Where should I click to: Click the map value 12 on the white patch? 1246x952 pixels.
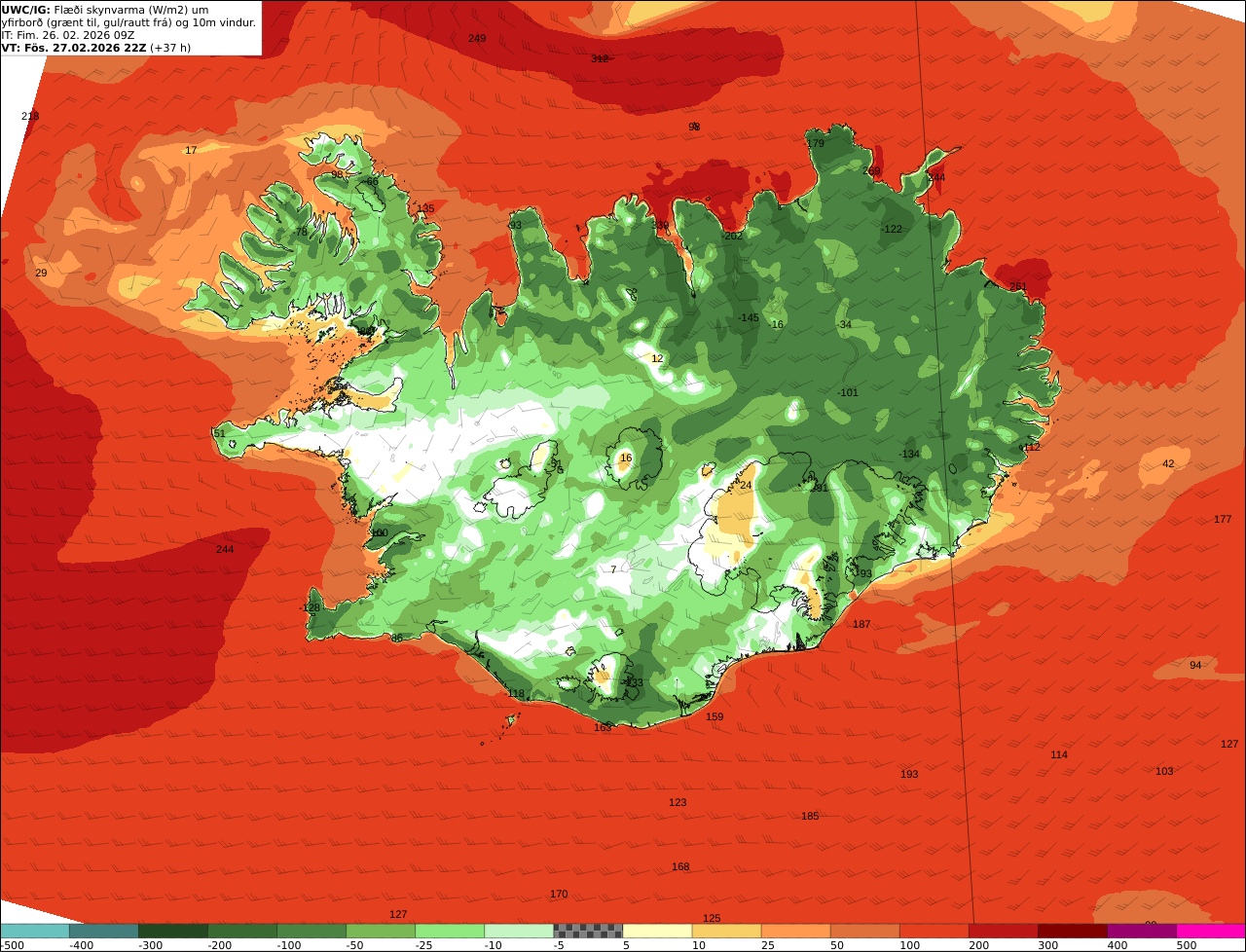click(x=657, y=359)
